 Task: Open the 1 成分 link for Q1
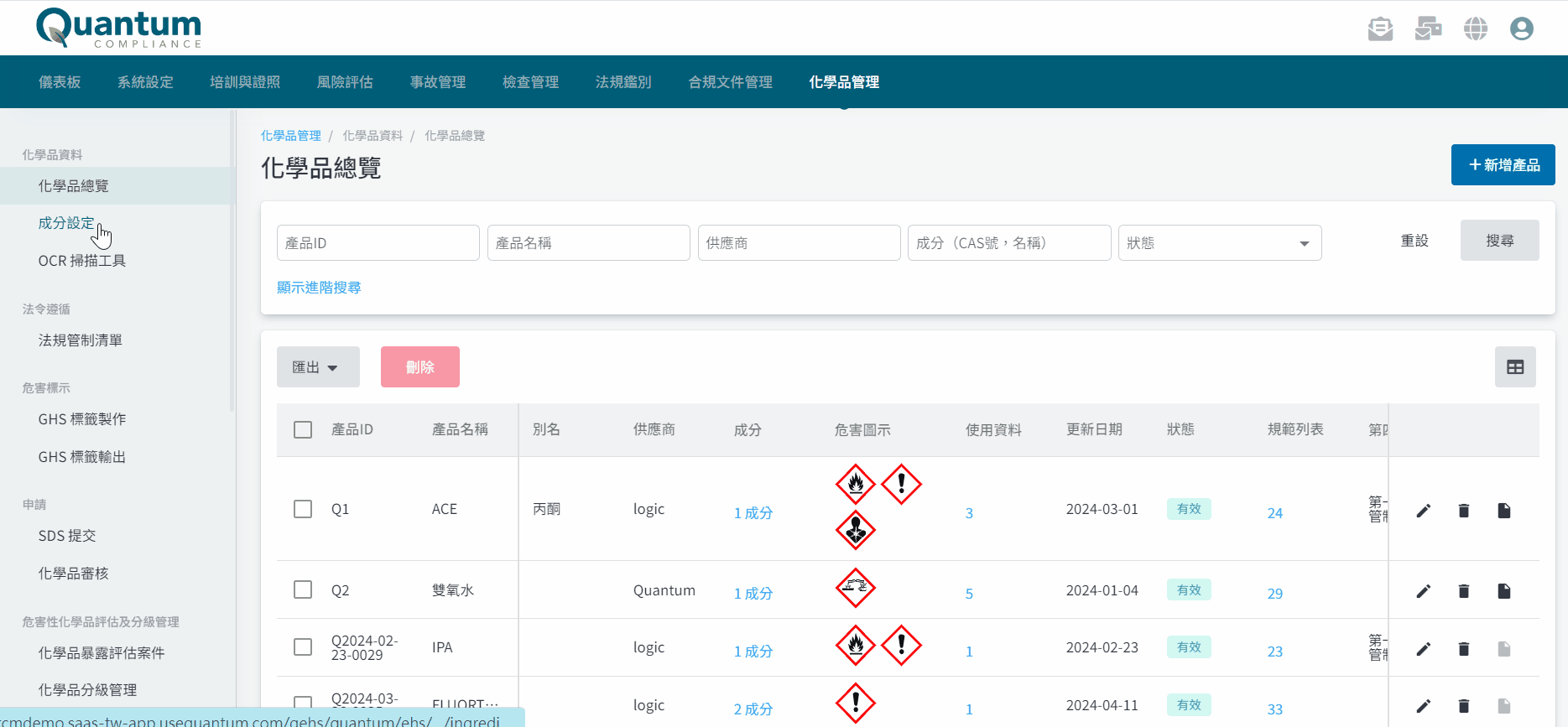(x=753, y=513)
